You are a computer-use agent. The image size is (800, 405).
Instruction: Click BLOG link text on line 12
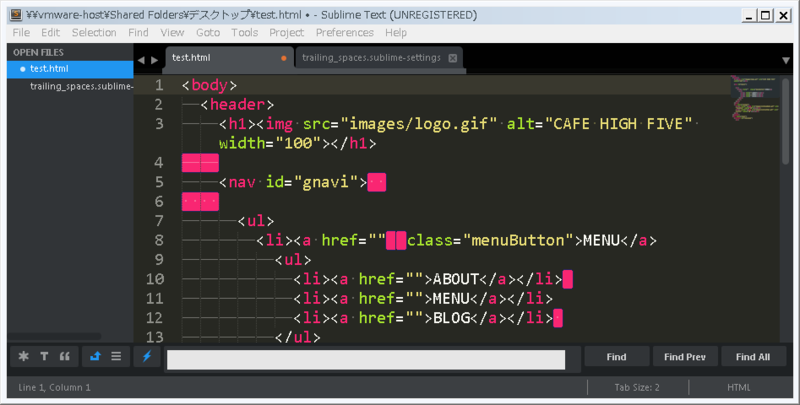[451, 318]
